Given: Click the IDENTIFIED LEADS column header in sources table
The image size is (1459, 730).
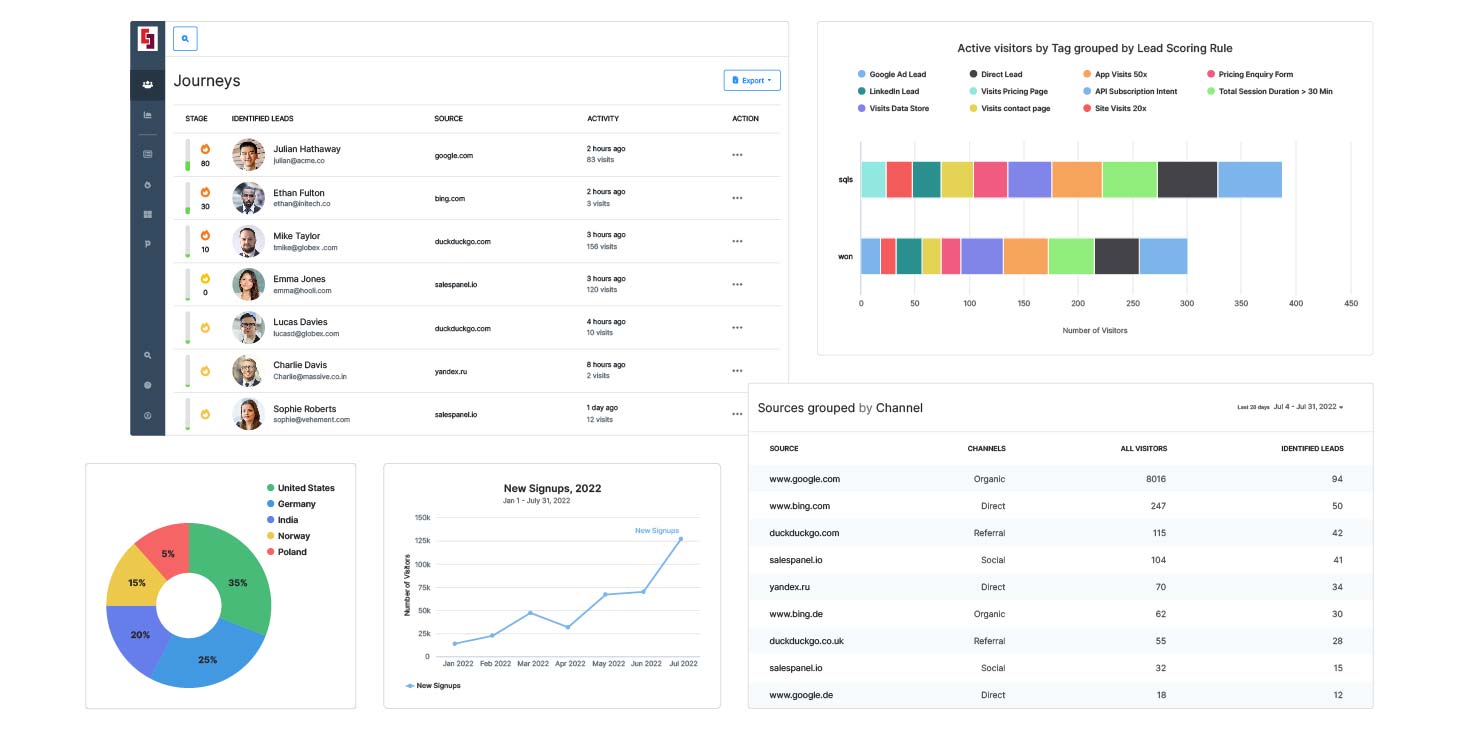Looking at the screenshot, I should (x=1312, y=449).
